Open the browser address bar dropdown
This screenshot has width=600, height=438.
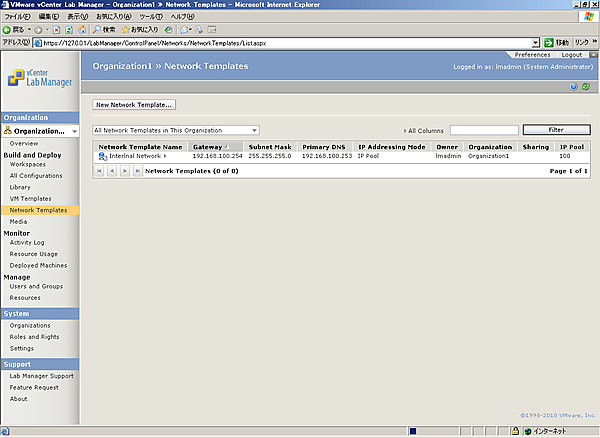coord(536,43)
